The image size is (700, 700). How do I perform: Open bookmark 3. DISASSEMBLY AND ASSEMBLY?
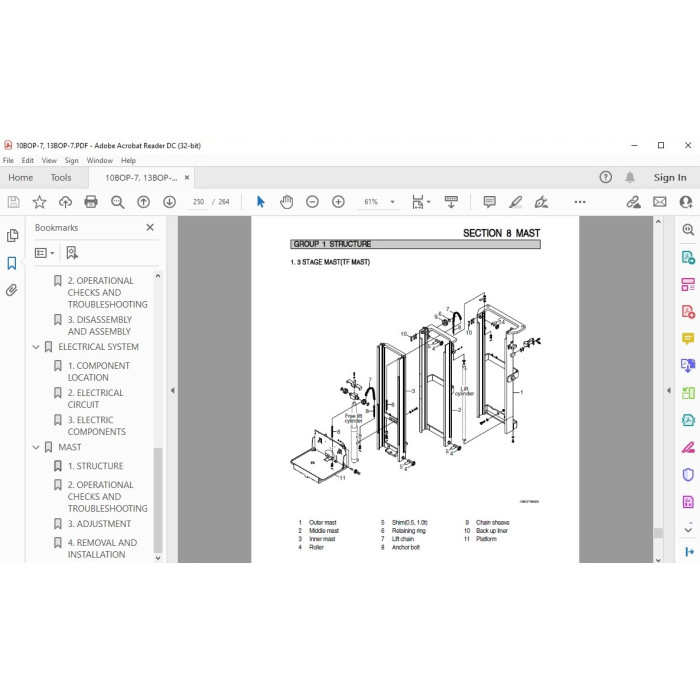pyautogui.click(x=100, y=325)
